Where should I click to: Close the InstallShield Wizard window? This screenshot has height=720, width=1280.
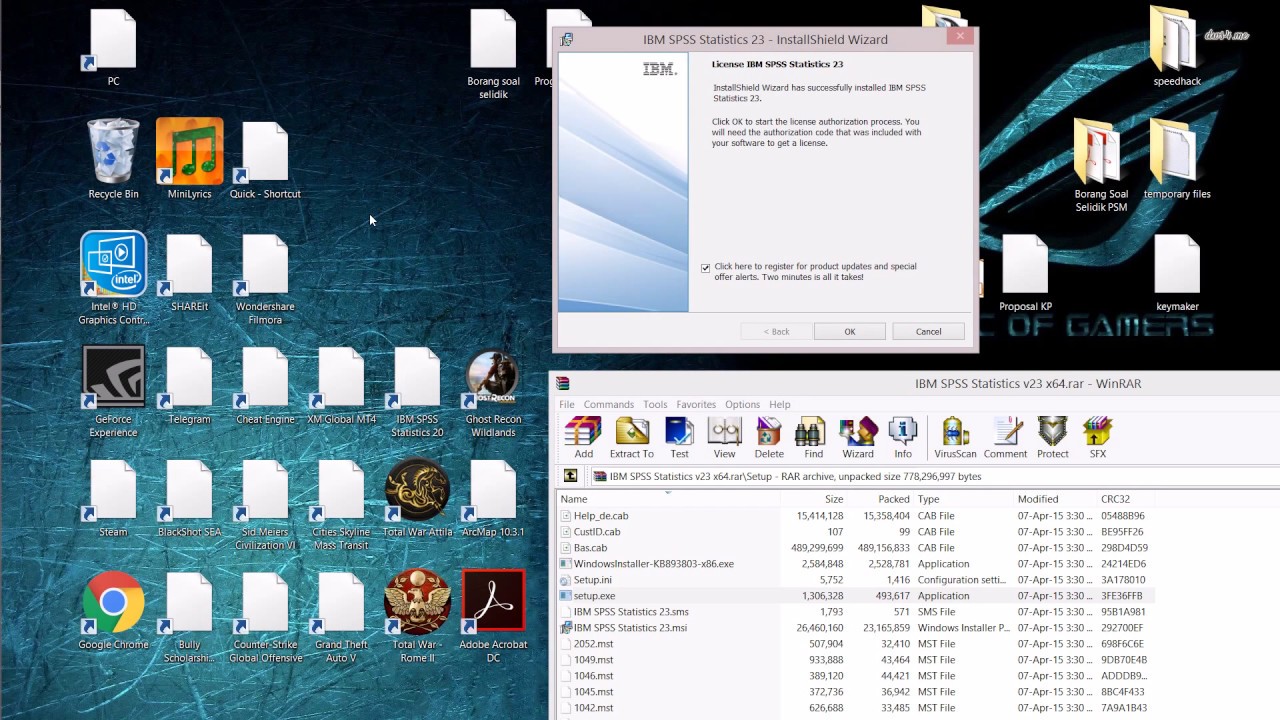pyautogui.click(x=960, y=37)
